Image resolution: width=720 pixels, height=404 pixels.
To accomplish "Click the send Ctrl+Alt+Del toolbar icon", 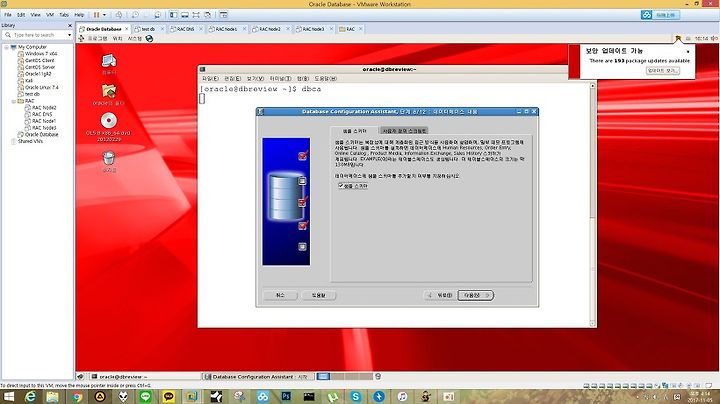I will point(119,15).
